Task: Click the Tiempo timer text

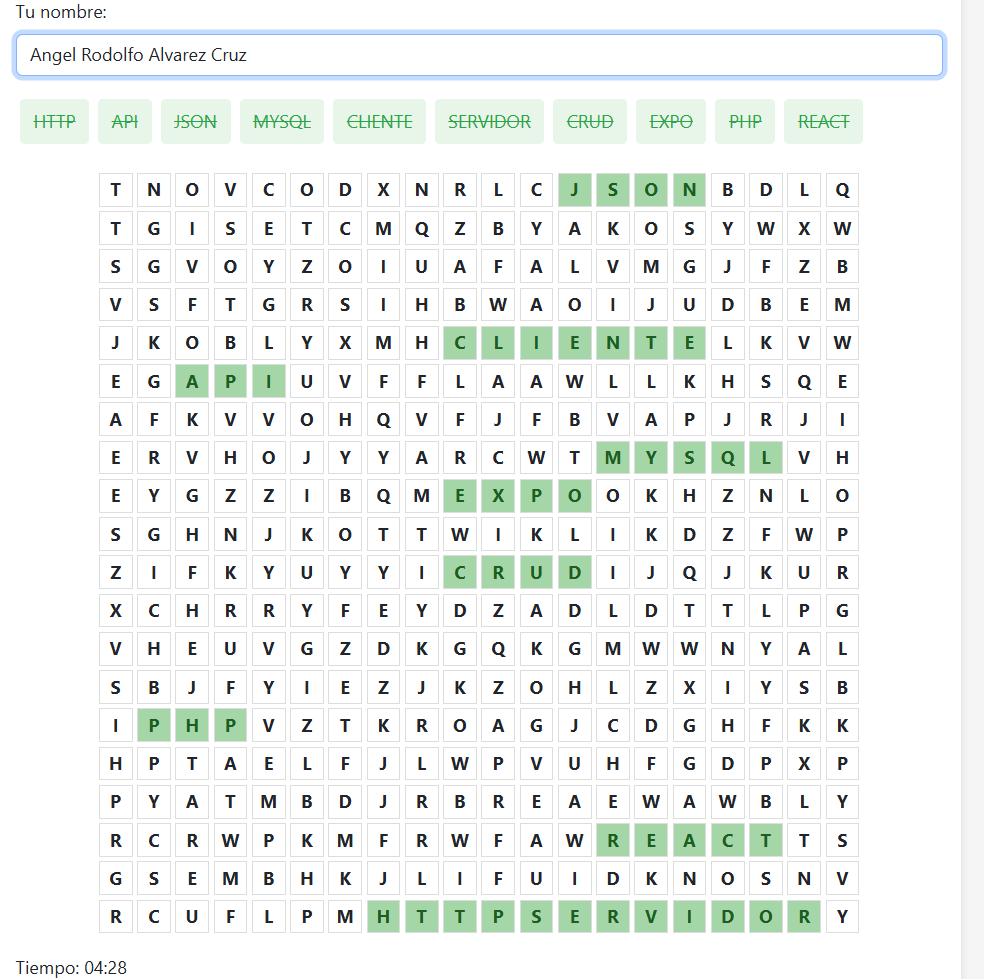Action: tap(72, 968)
